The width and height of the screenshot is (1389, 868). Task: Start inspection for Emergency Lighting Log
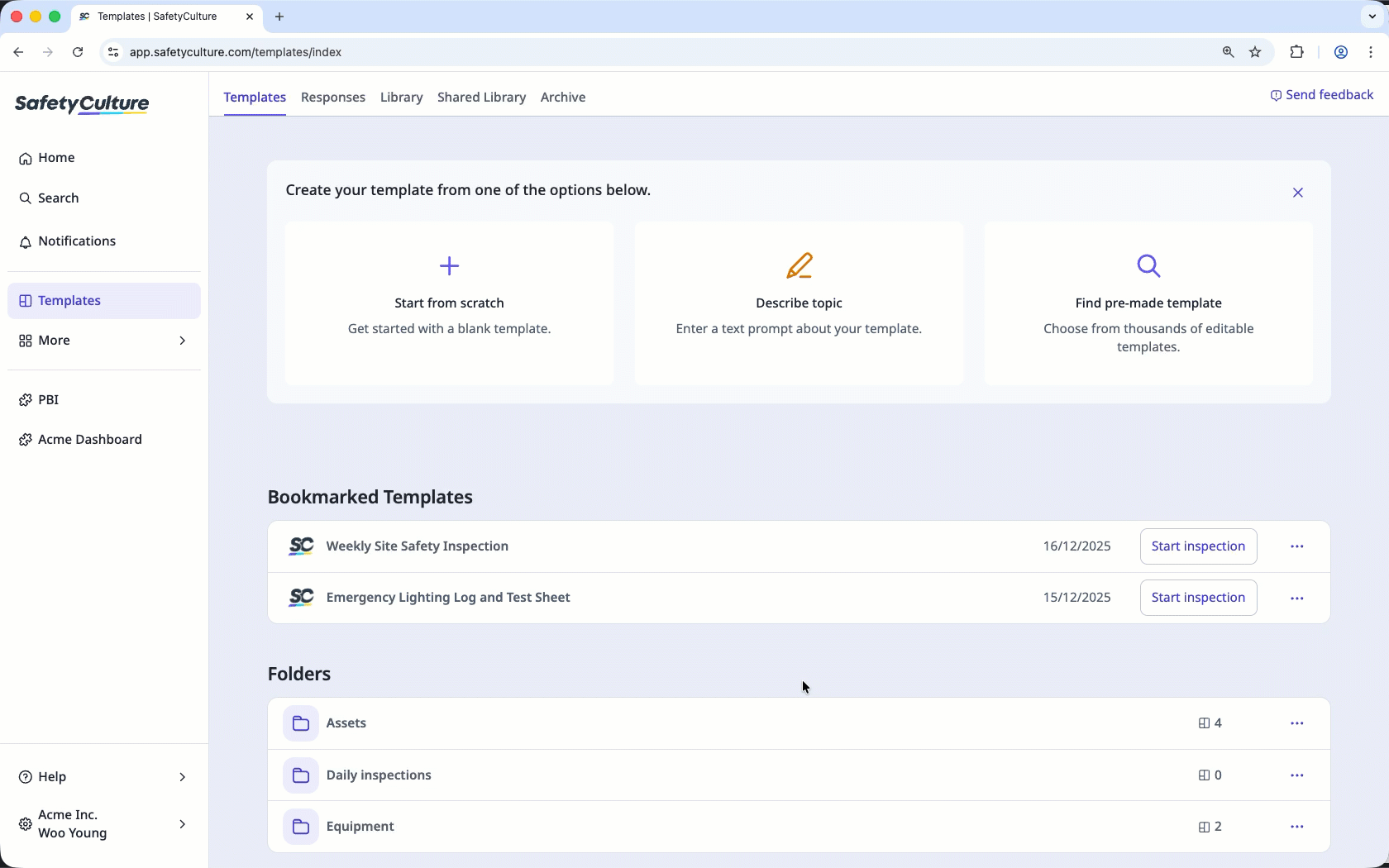point(1198,598)
